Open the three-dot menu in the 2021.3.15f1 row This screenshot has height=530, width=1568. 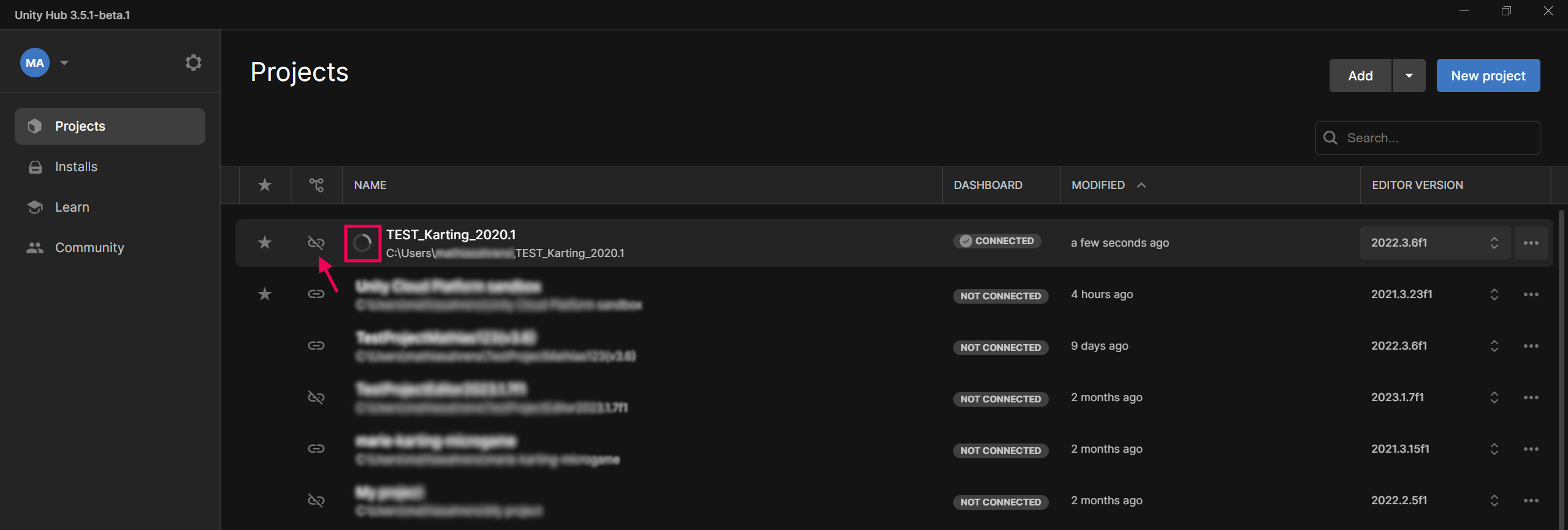click(x=1531, y=449)
